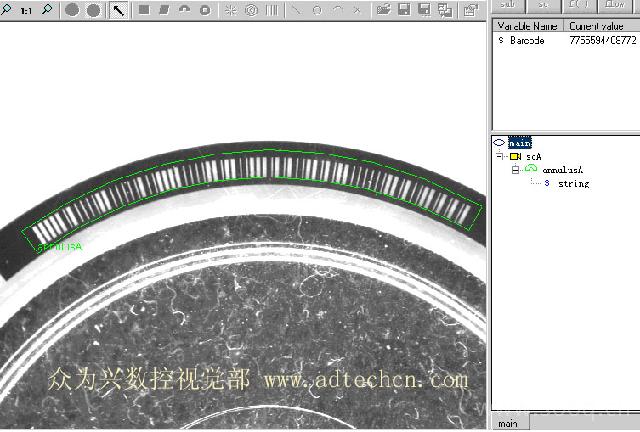Collapse the annulusA tree node
This screenshot has height=432, width=640.
(515, 170)
